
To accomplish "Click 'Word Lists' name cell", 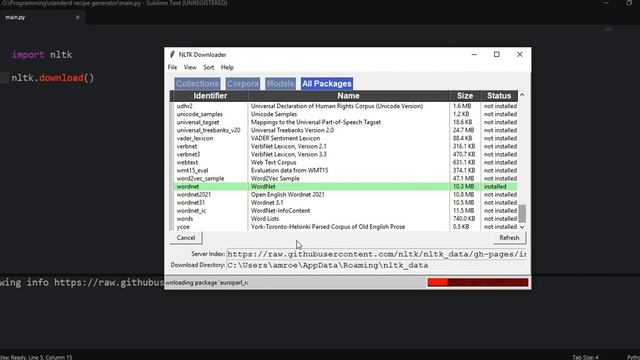I will click(x=265, y=219).
